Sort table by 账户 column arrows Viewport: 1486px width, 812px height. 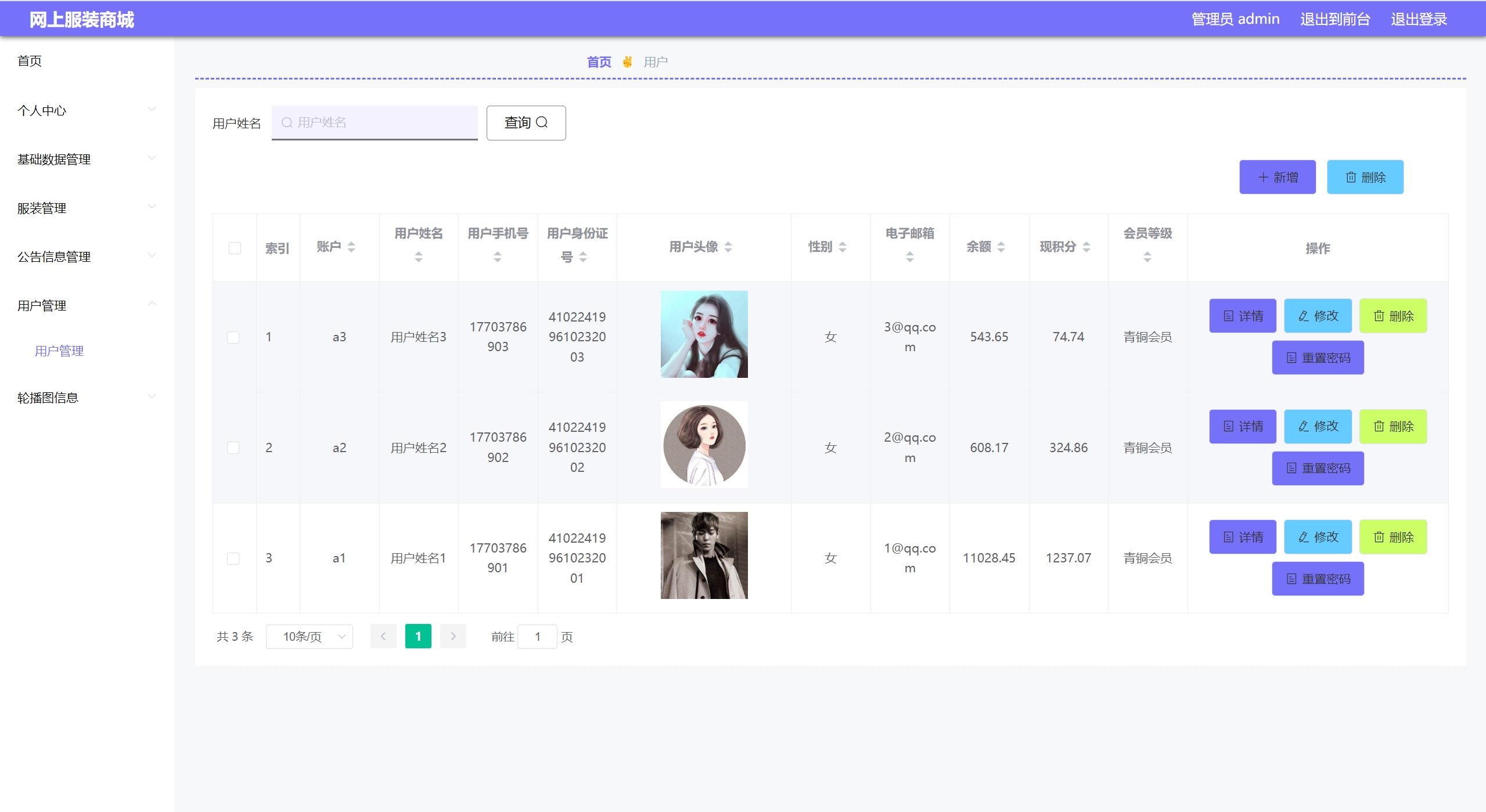point(351,247)
